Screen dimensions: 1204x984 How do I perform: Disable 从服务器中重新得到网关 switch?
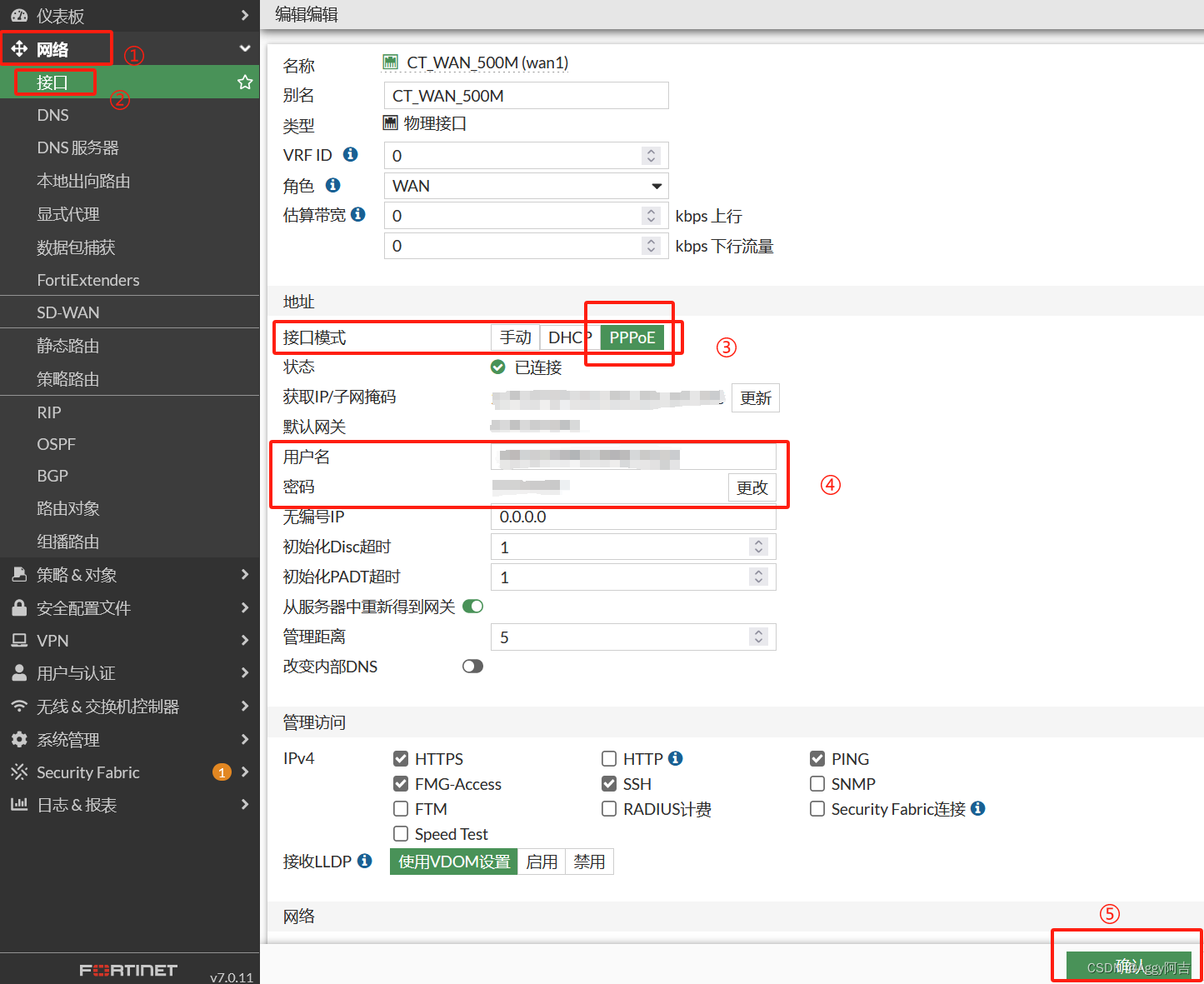[472, 606]
